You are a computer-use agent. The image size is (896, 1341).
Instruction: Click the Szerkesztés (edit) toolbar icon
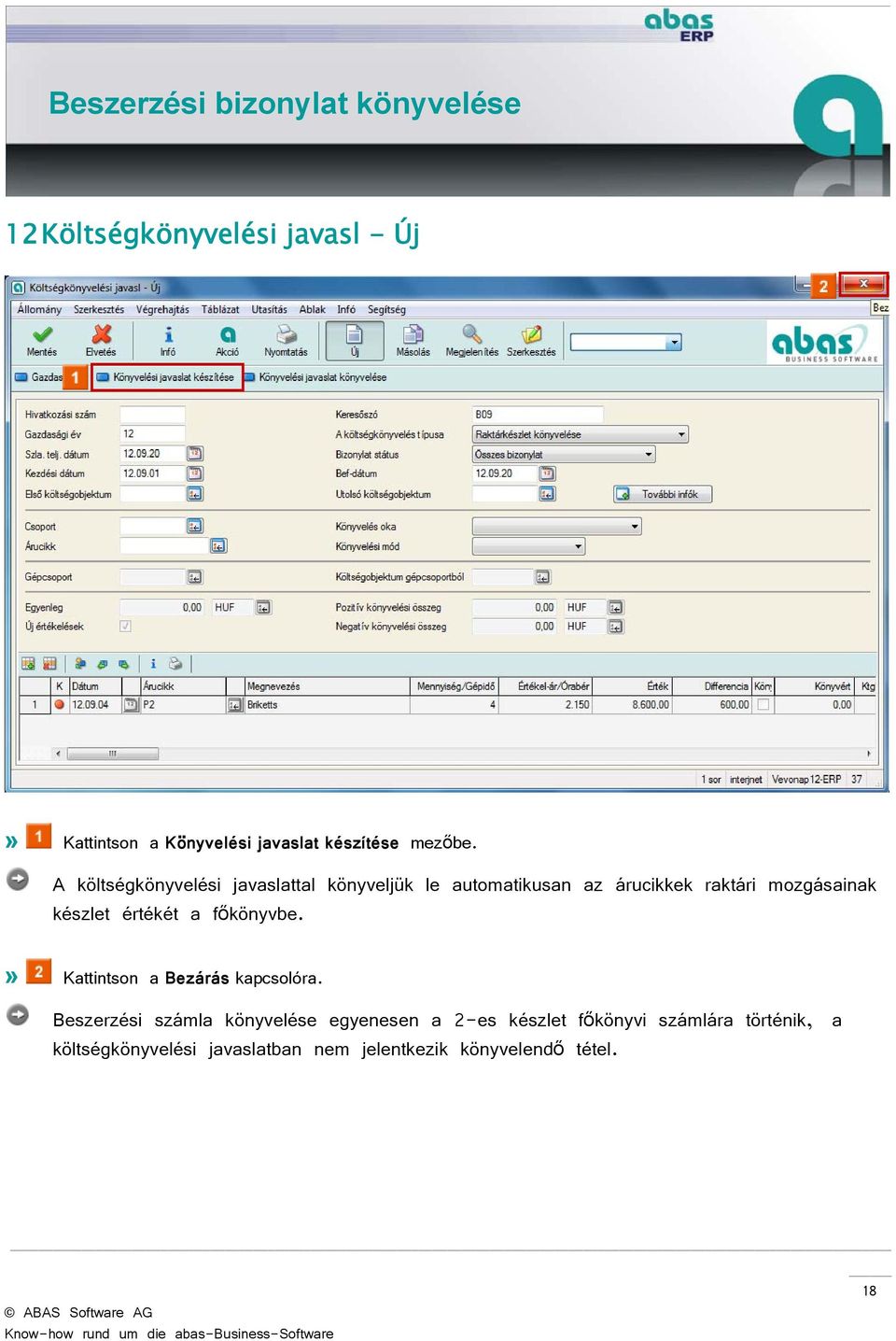(531, 333)
